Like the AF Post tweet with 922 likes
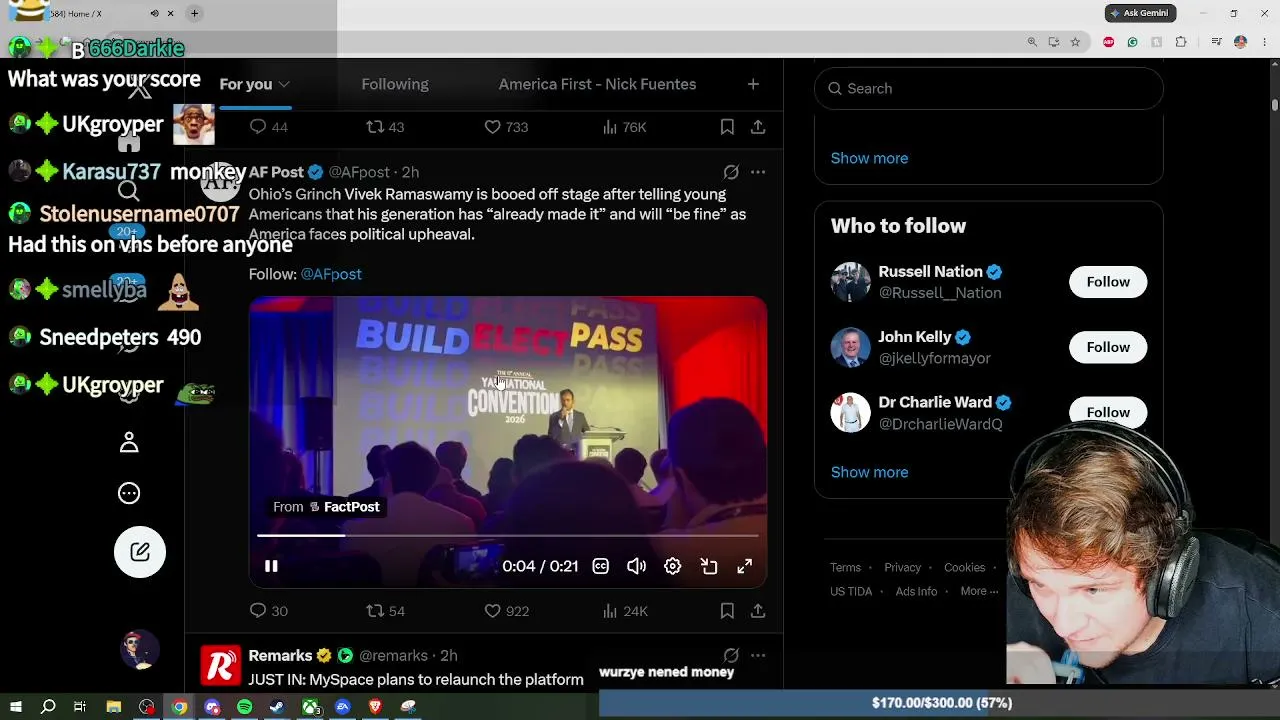The width and height of the screenshot is (1280, 720). click(506, 611)
